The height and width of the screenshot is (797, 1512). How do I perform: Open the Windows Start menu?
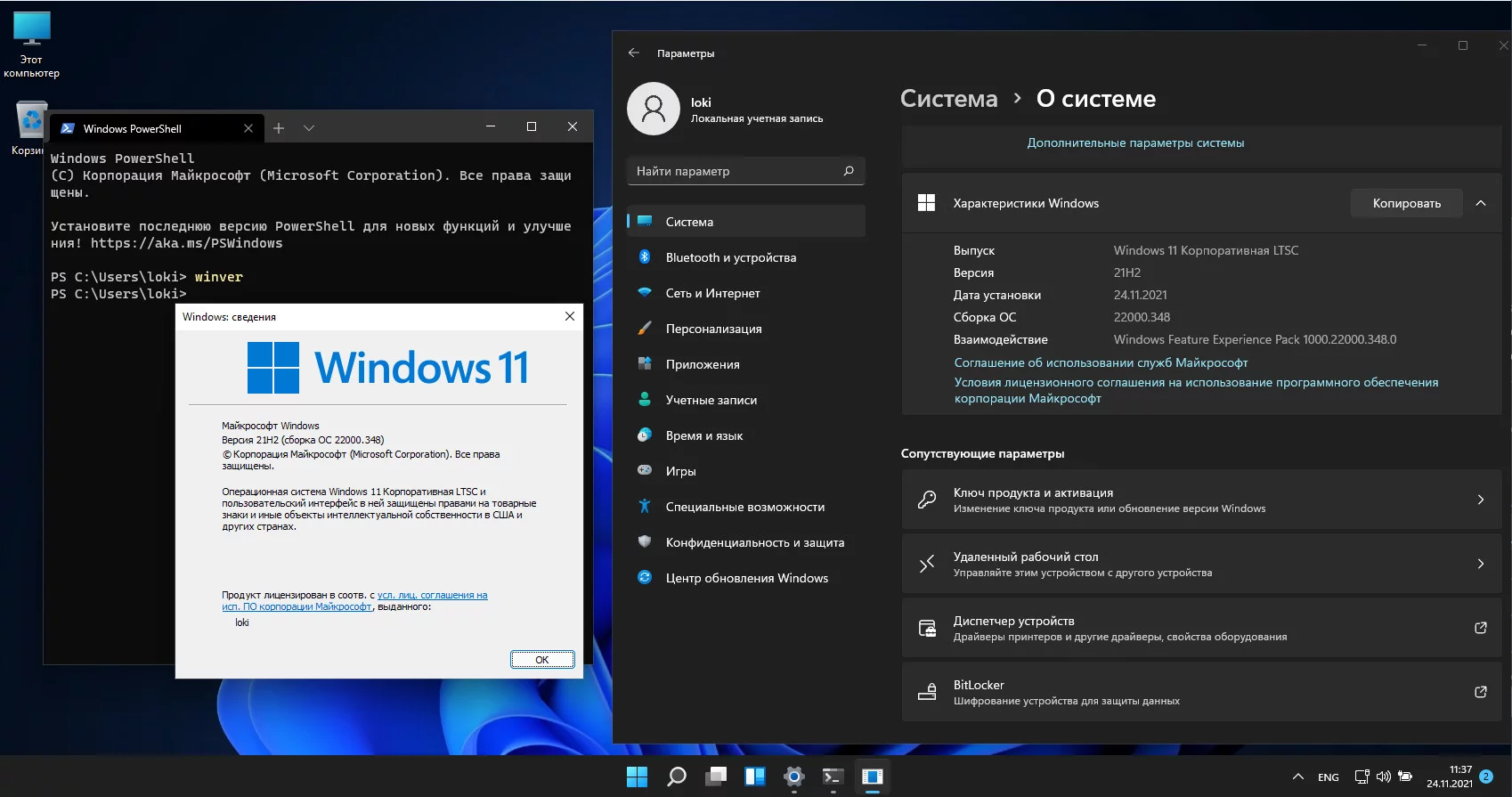637,777
